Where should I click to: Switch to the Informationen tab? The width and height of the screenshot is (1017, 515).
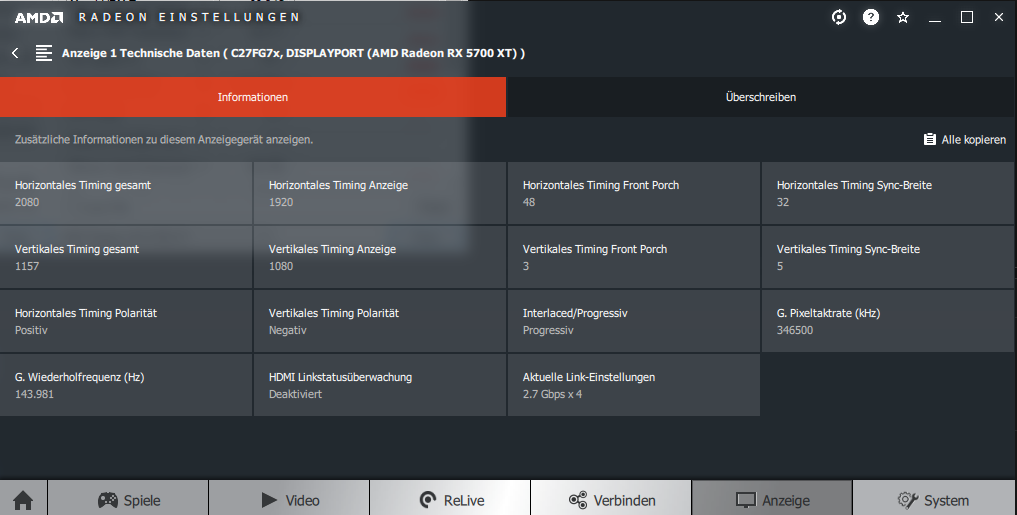[x=252, y=97]
